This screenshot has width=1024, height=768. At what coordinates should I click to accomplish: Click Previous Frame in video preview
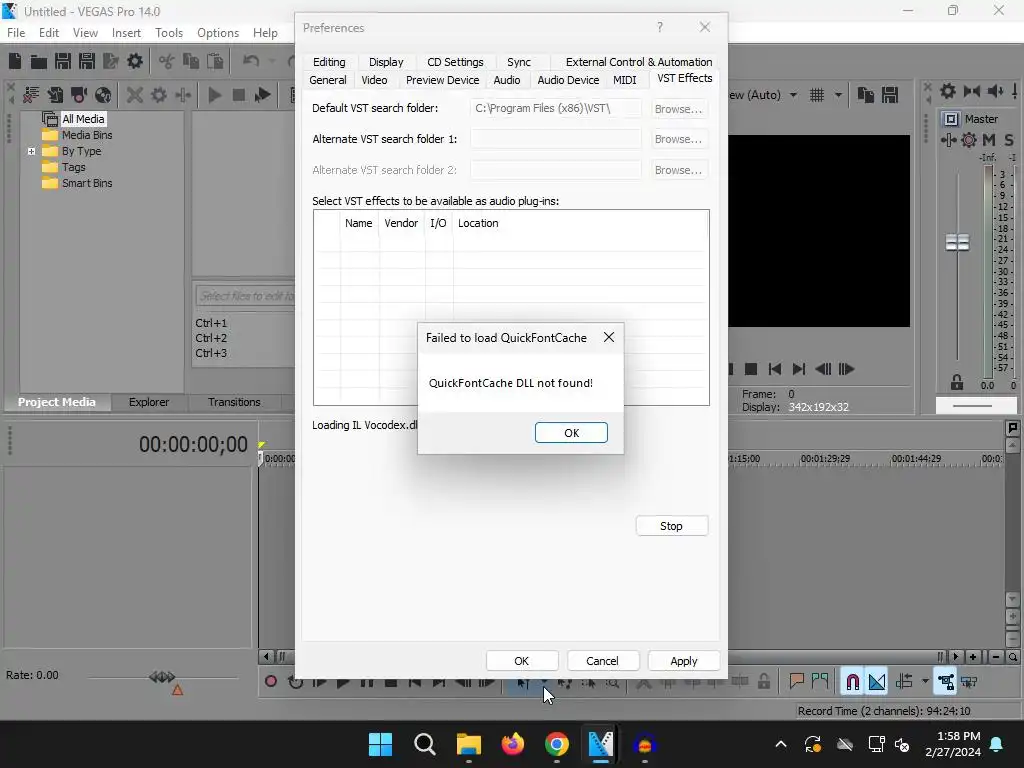[x=823, y=370]
